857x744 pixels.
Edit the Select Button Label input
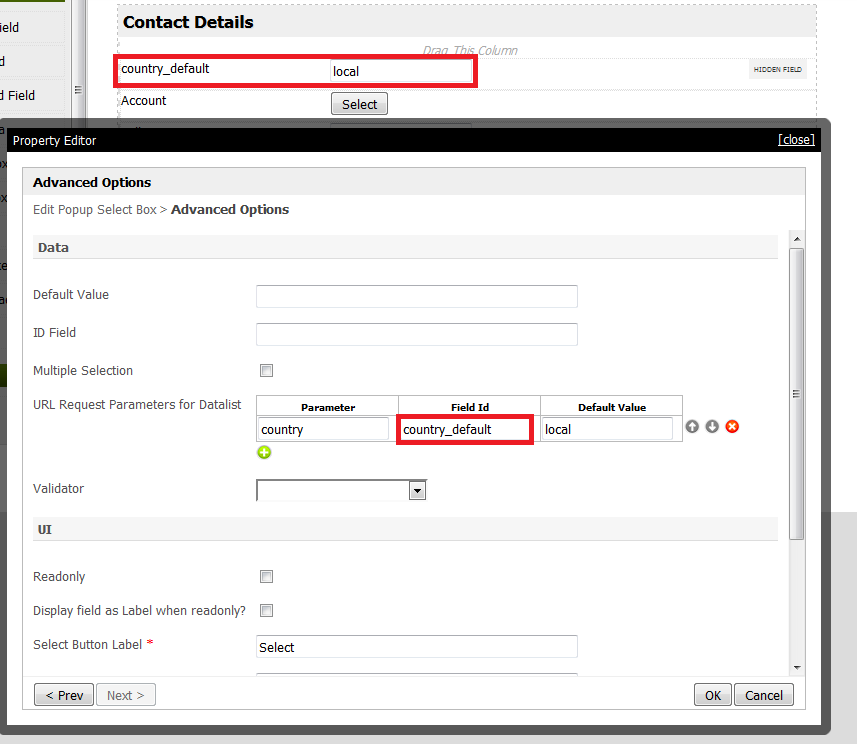pyautogui.click(x=416, y=647)
